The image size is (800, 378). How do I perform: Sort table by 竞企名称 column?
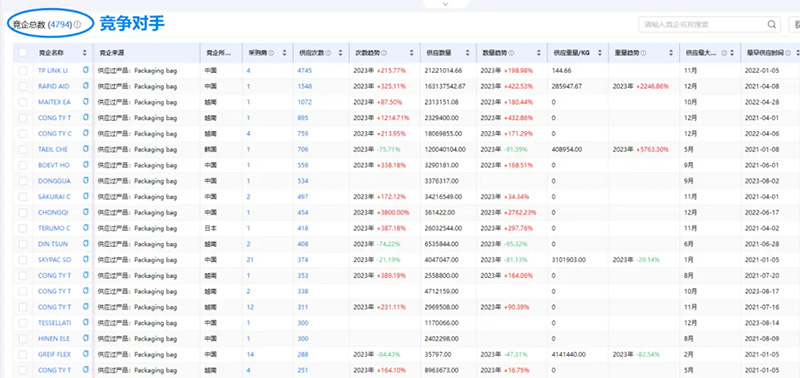point(84,53)
